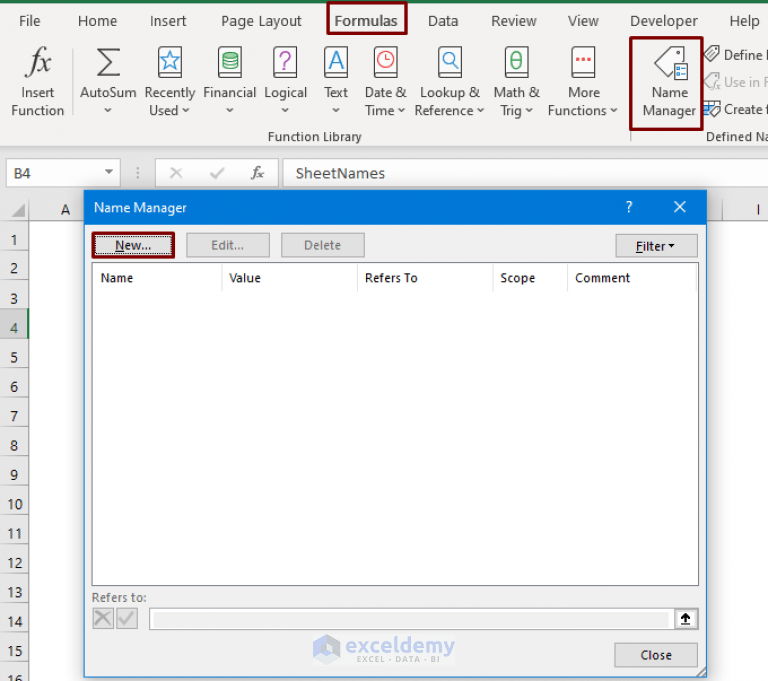Select the row 7 header
Screen dimensions: 768x681
tap(14, 416)
